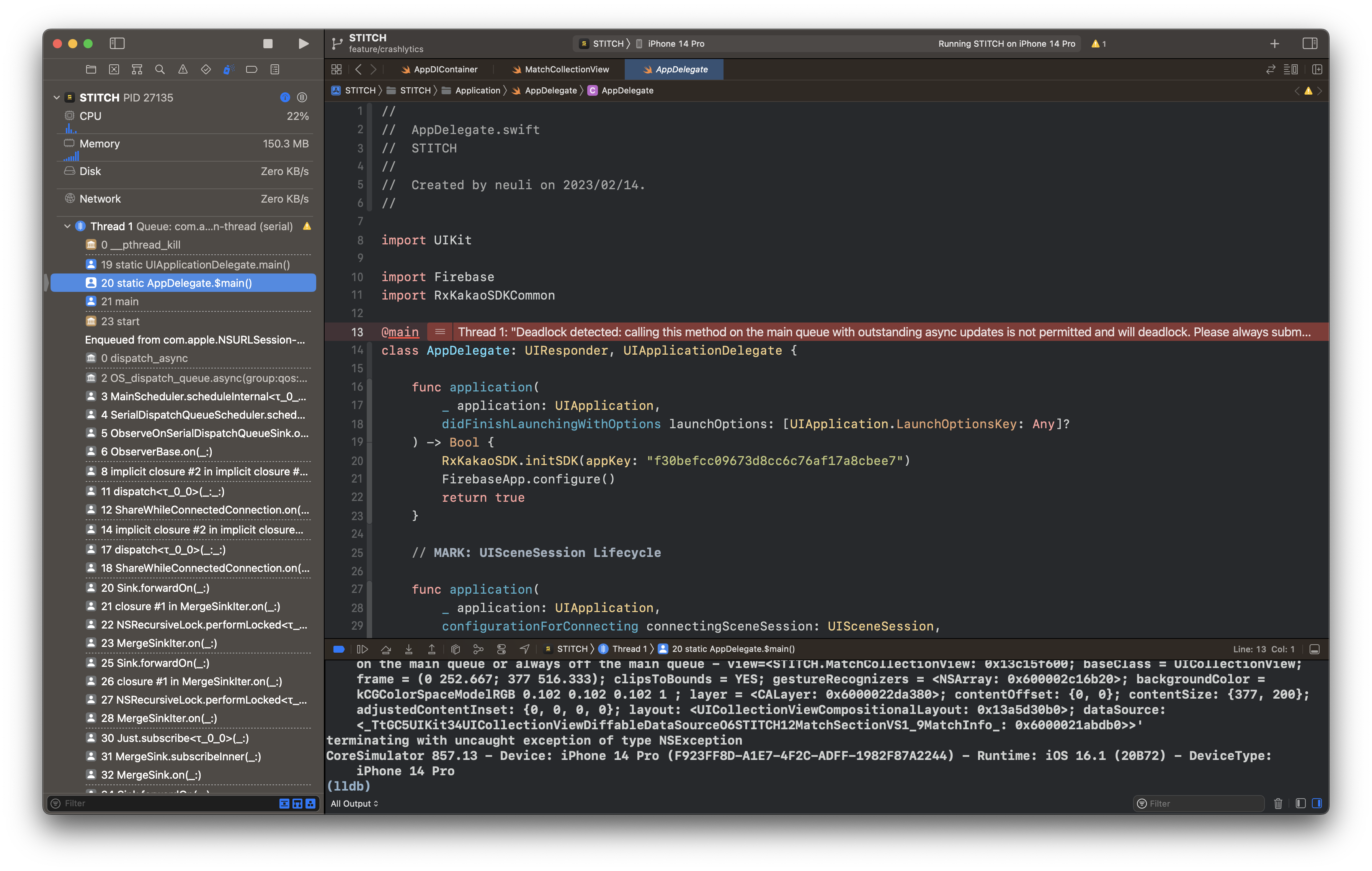
Task: Toggle the left navigator sidebar visibility
Action: (x=117, y=43)
